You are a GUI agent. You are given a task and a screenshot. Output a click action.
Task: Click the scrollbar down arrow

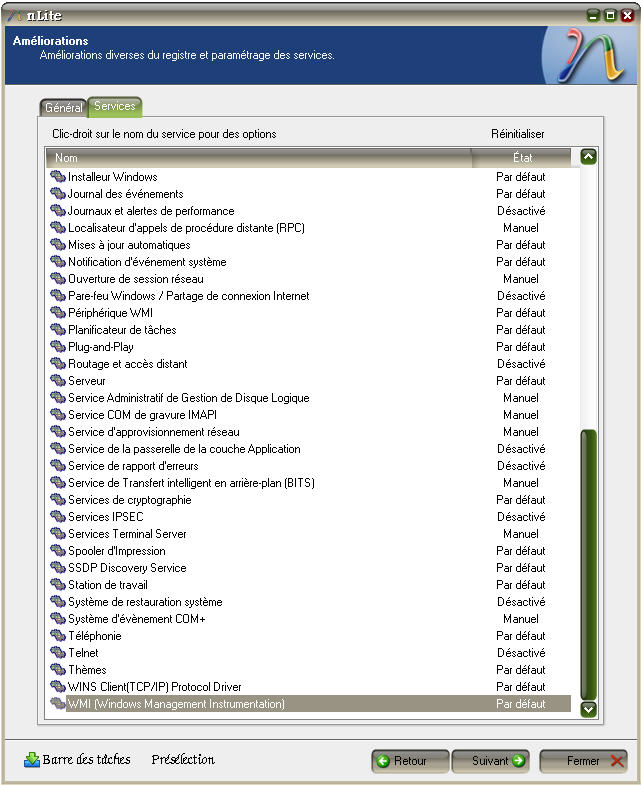[588, 709]
